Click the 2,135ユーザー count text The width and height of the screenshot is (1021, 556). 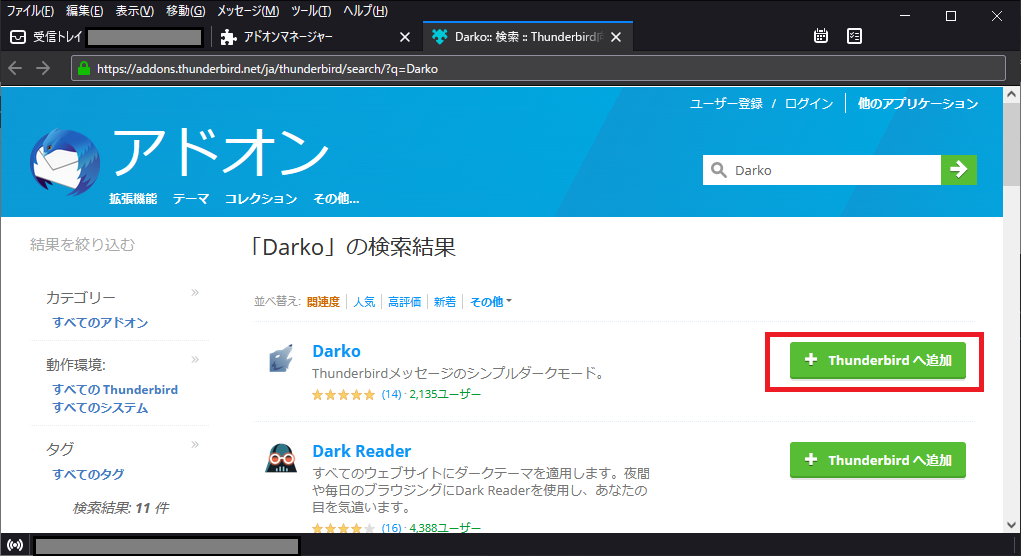point(445,394)
